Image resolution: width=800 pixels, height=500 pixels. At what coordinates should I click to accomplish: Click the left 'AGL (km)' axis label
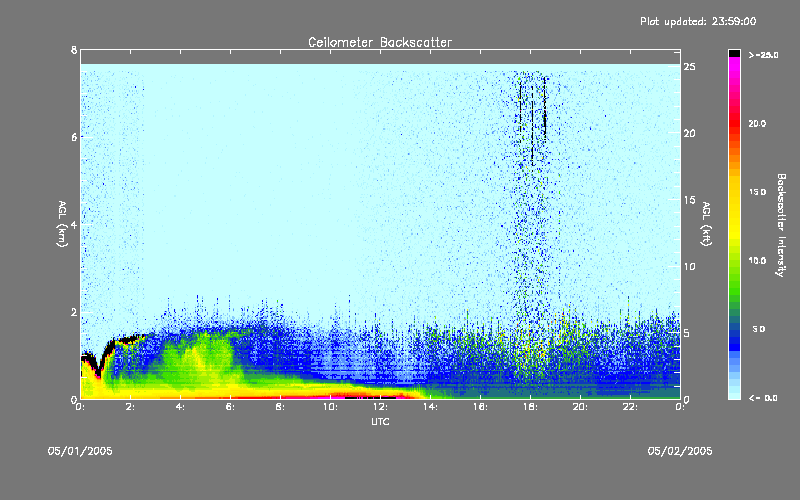pyautogui.click(x=62, y=224)
